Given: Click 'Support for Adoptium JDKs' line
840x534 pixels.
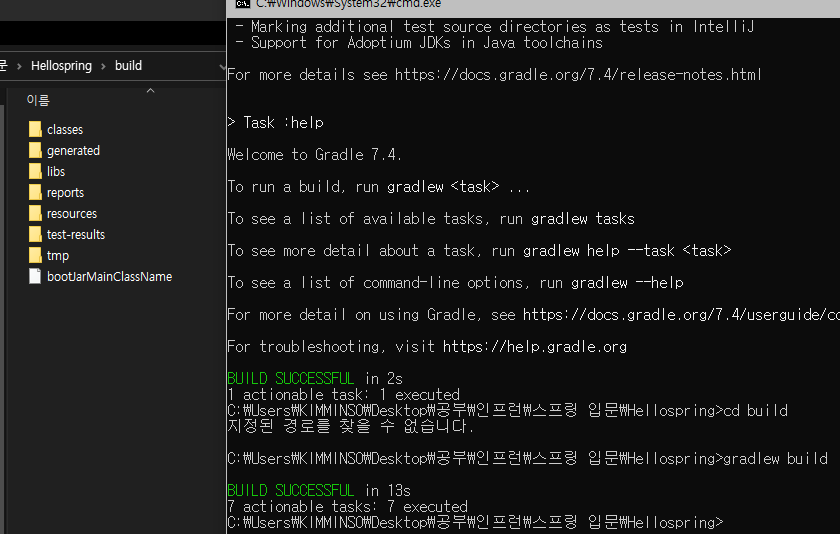Looking at the screenshot, I should coord(419,42).
